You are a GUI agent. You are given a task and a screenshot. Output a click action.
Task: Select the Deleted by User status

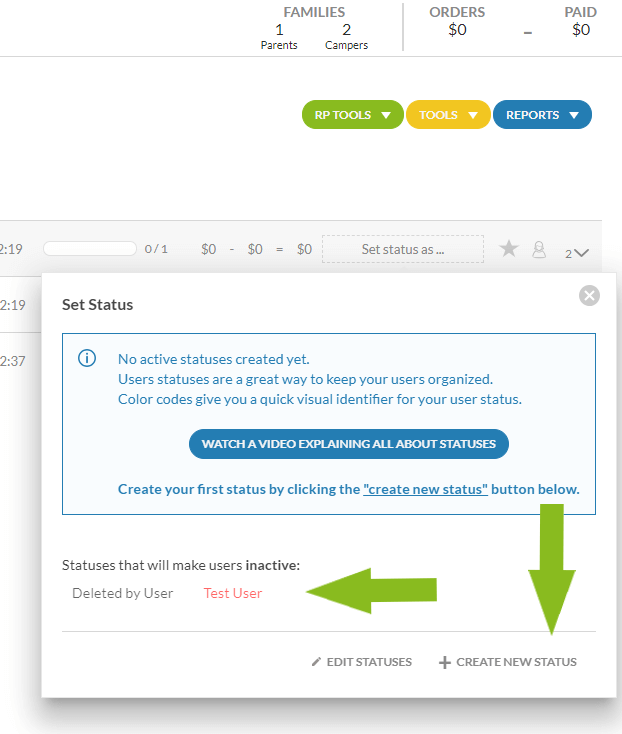pos(122,593)
